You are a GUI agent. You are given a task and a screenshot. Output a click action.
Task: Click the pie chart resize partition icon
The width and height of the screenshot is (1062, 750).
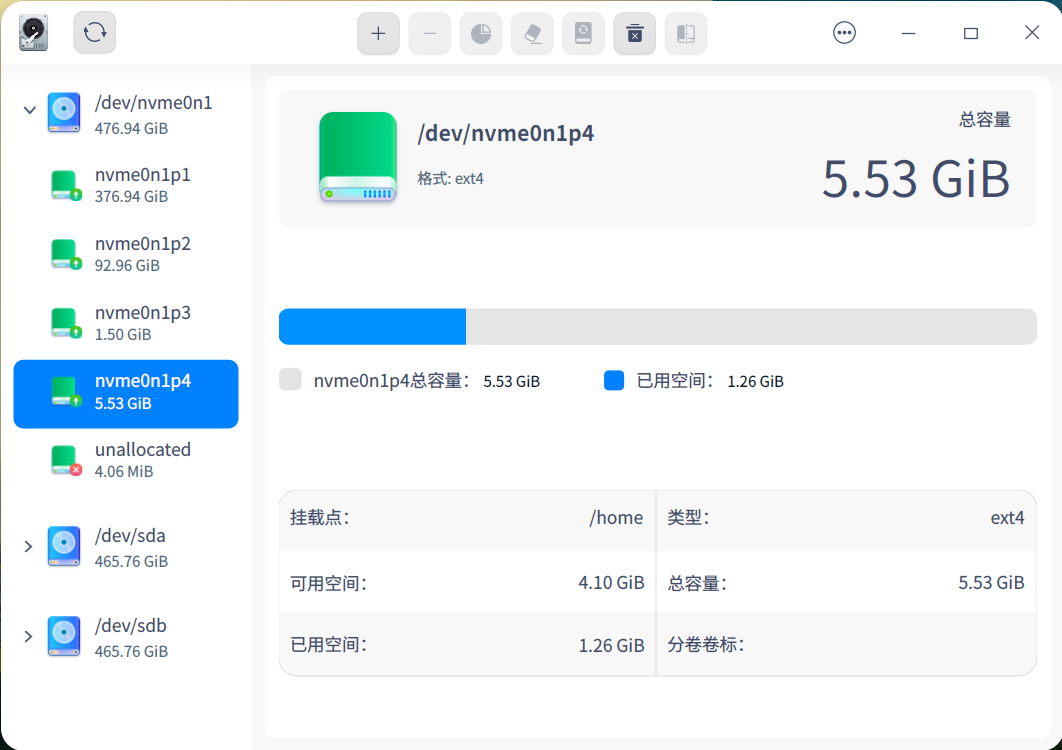(481, 33)
